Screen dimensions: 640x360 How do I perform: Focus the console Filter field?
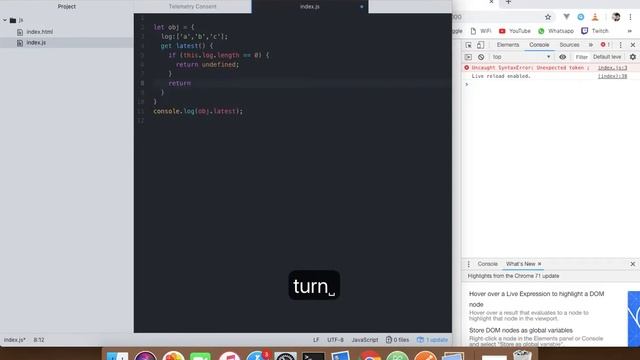(581, 57)
